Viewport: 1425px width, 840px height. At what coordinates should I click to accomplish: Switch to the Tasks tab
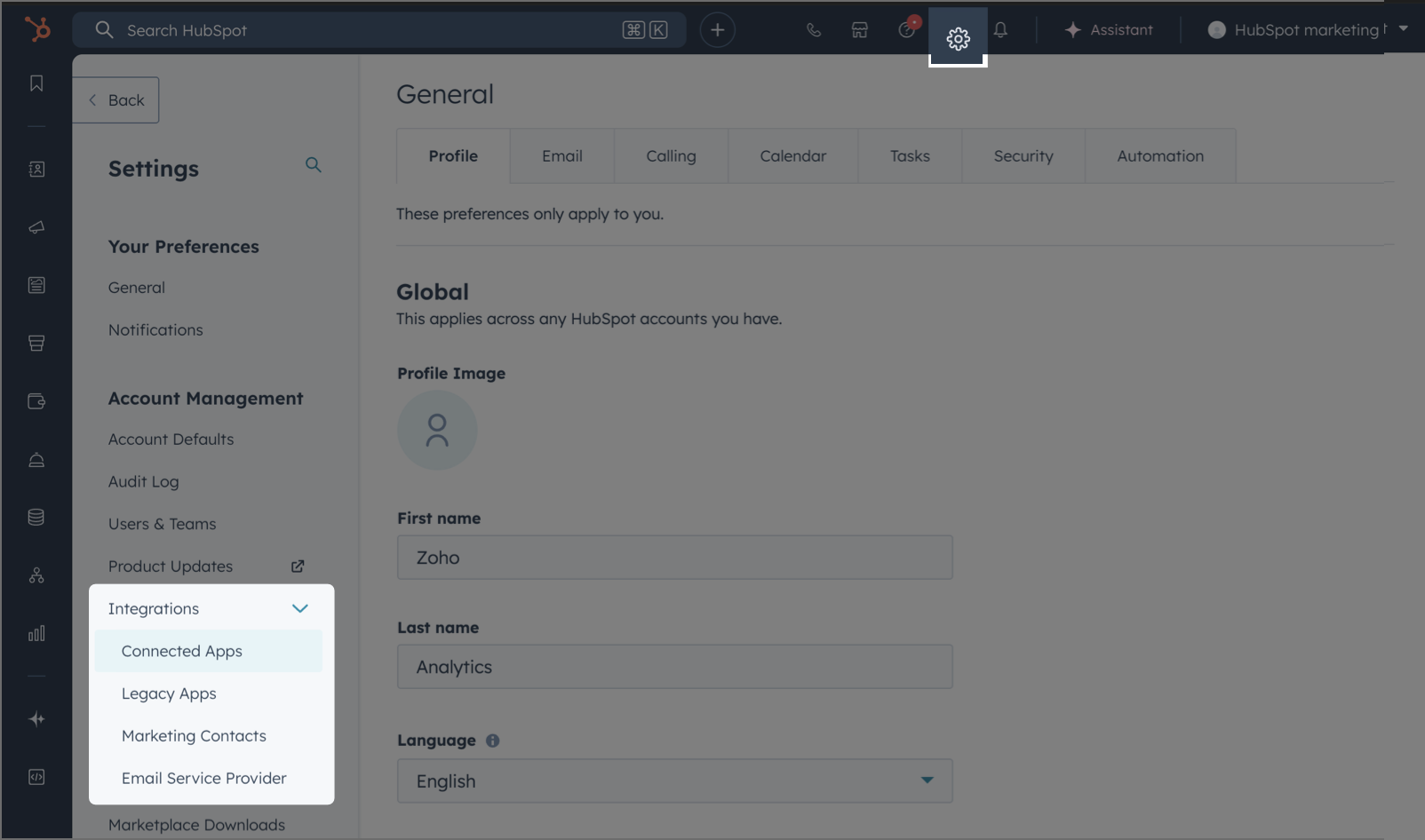coord(911,156)
